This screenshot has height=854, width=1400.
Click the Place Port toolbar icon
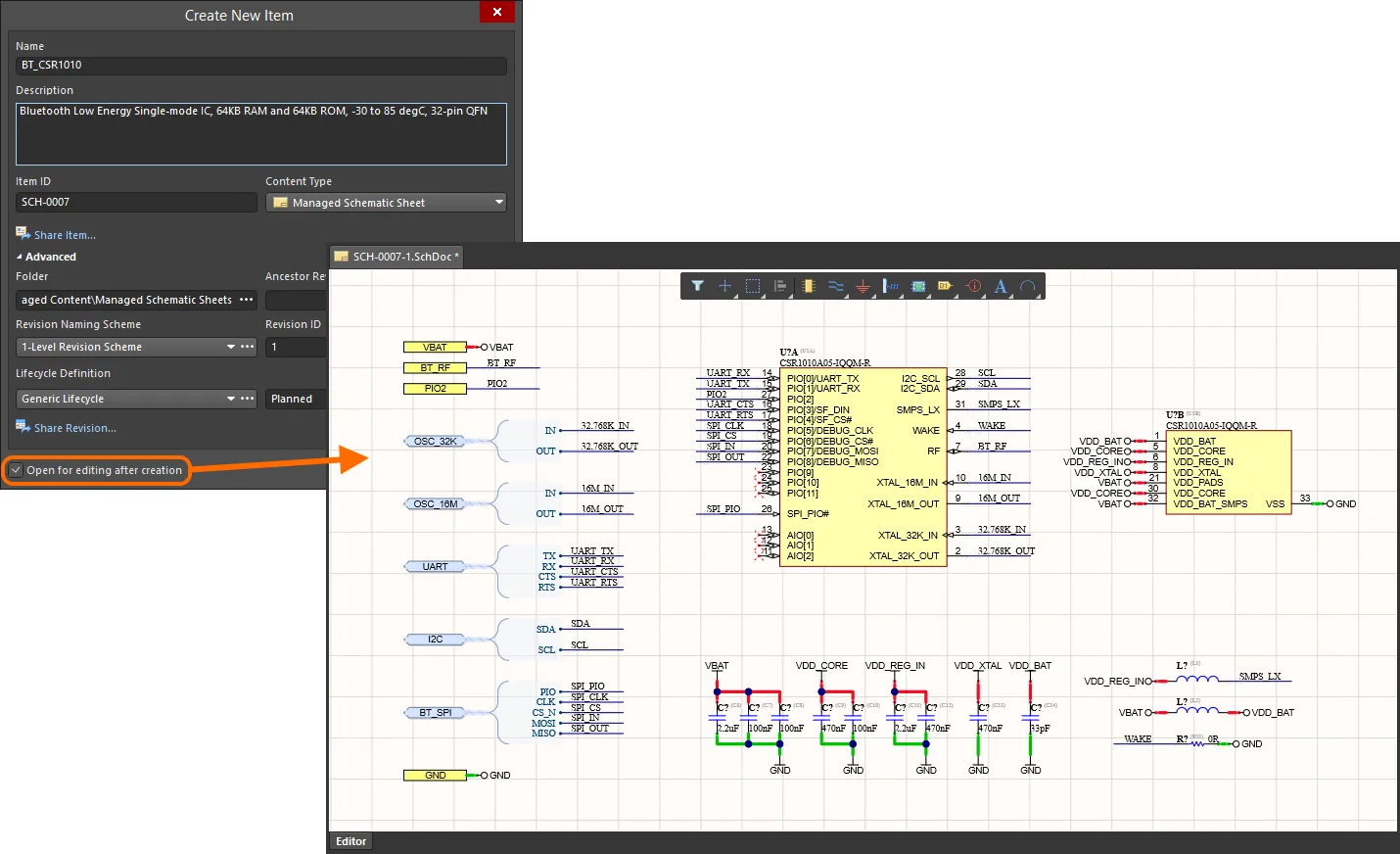tap(945, 286)
